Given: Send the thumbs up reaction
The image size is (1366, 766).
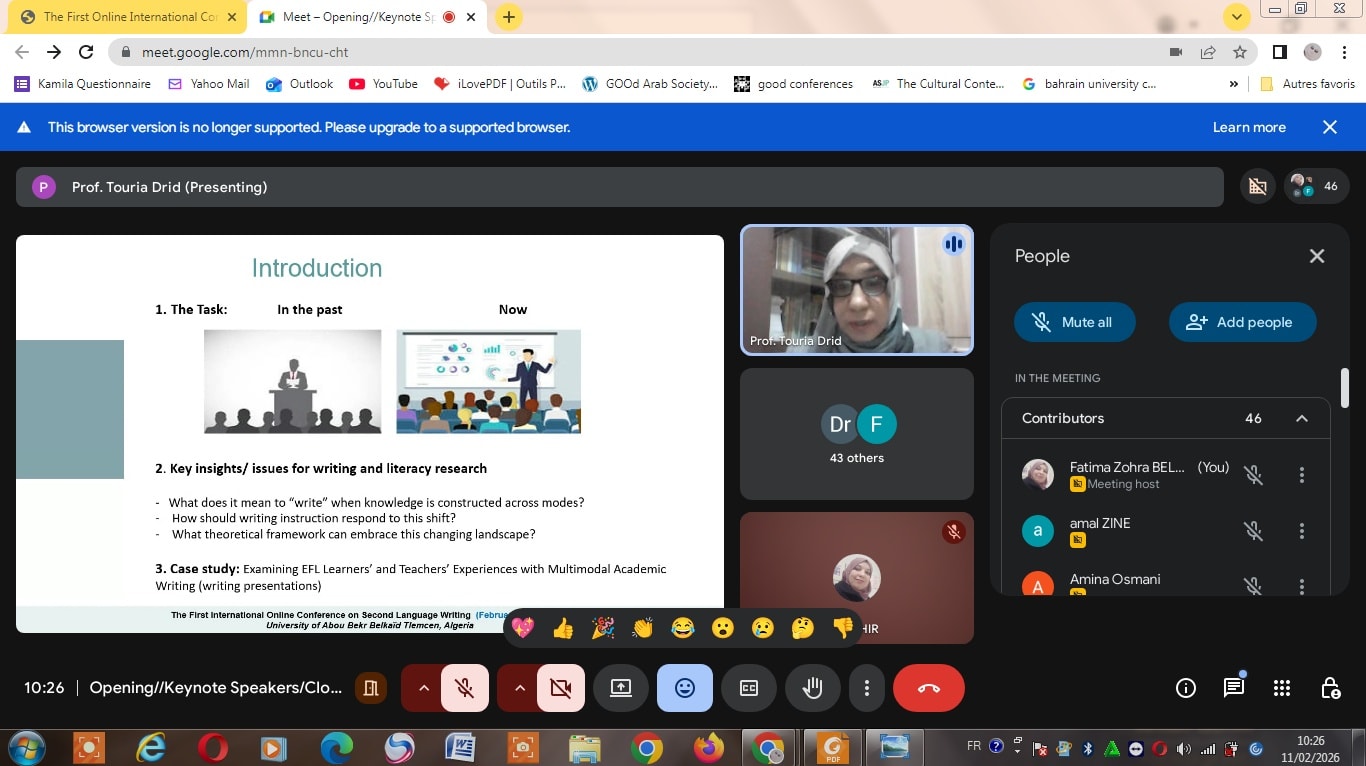Looking at the screenshot, I should (x=563, y=628).
